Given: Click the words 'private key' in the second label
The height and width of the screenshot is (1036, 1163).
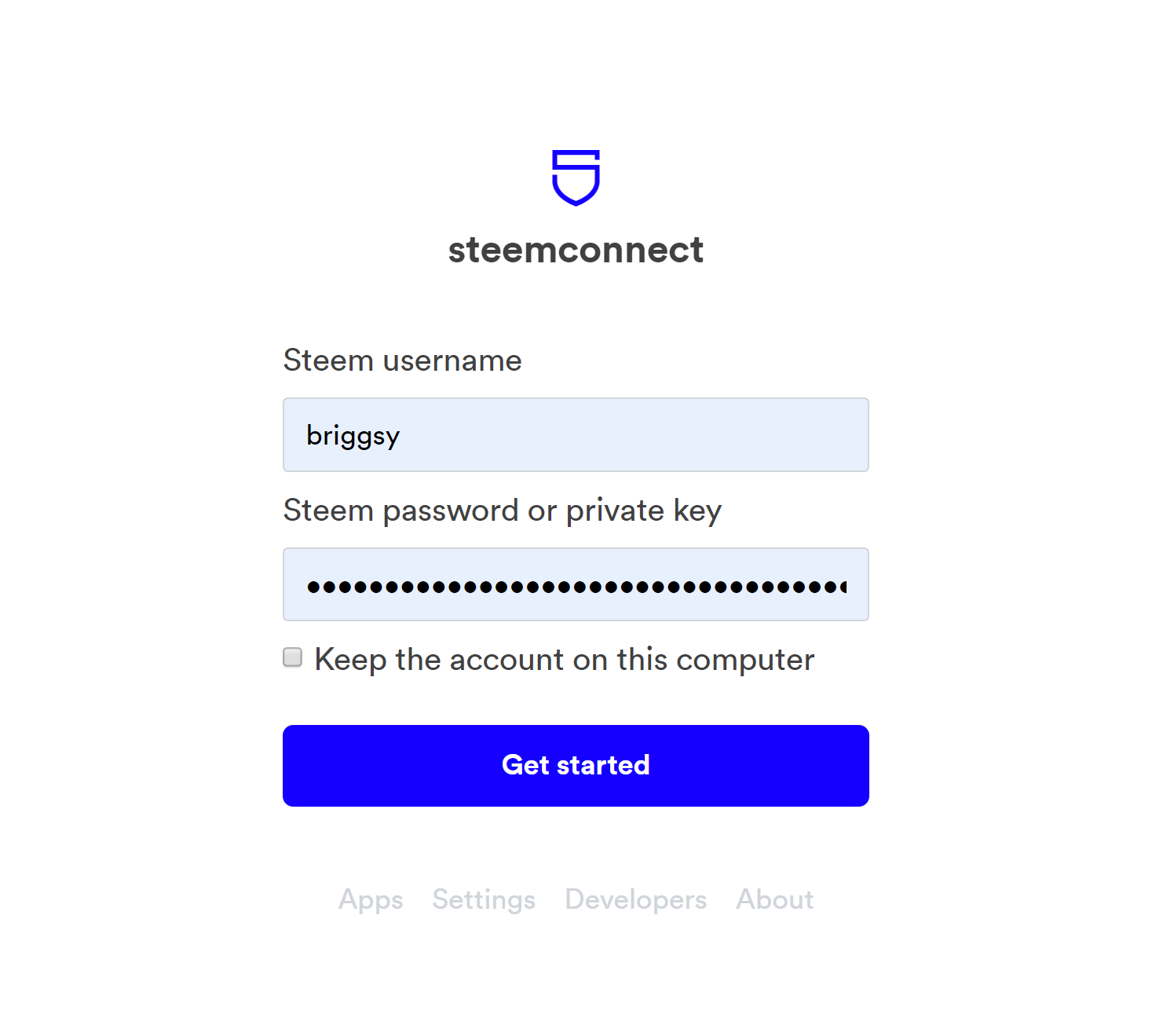Looking at the screenshot, I should pyautogui.click(x=643, y=511).
